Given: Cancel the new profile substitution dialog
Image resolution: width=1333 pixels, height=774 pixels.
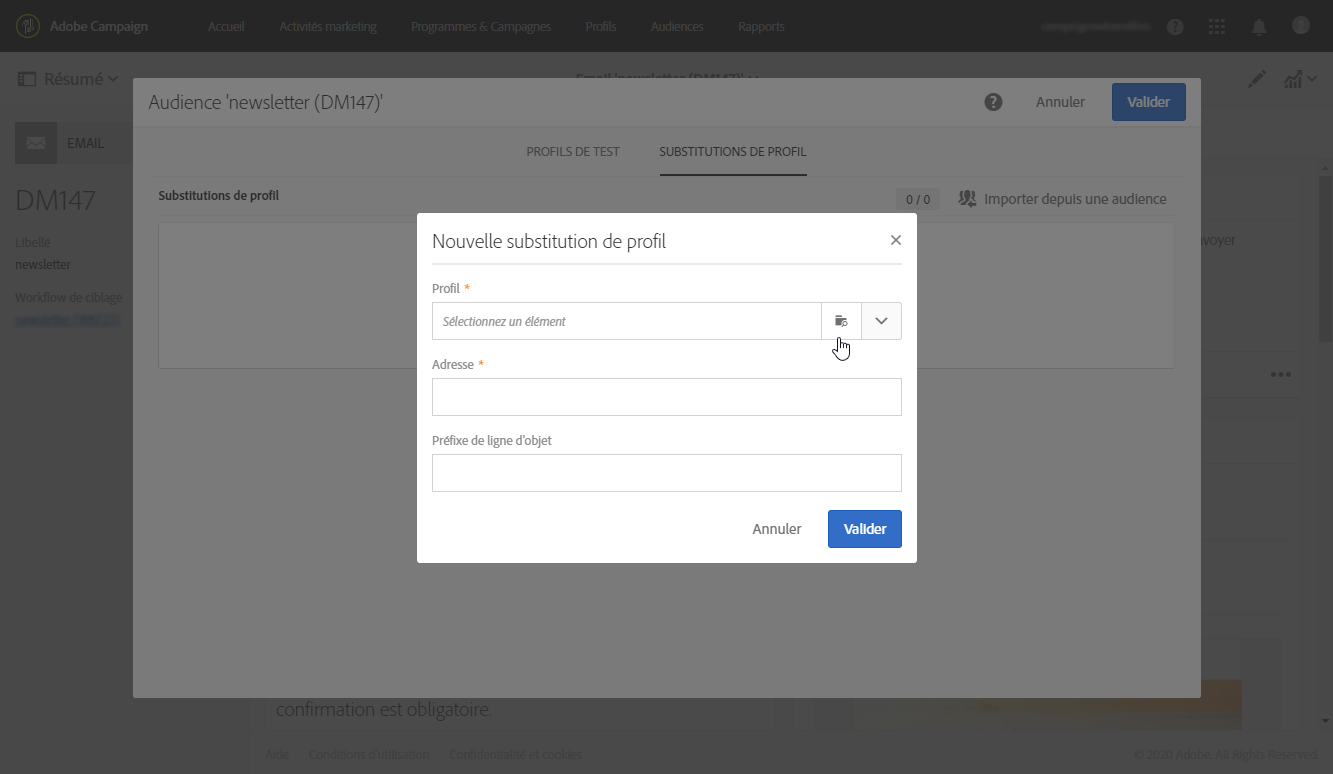Looking at the screenshot, I should (x=777, y=529).
